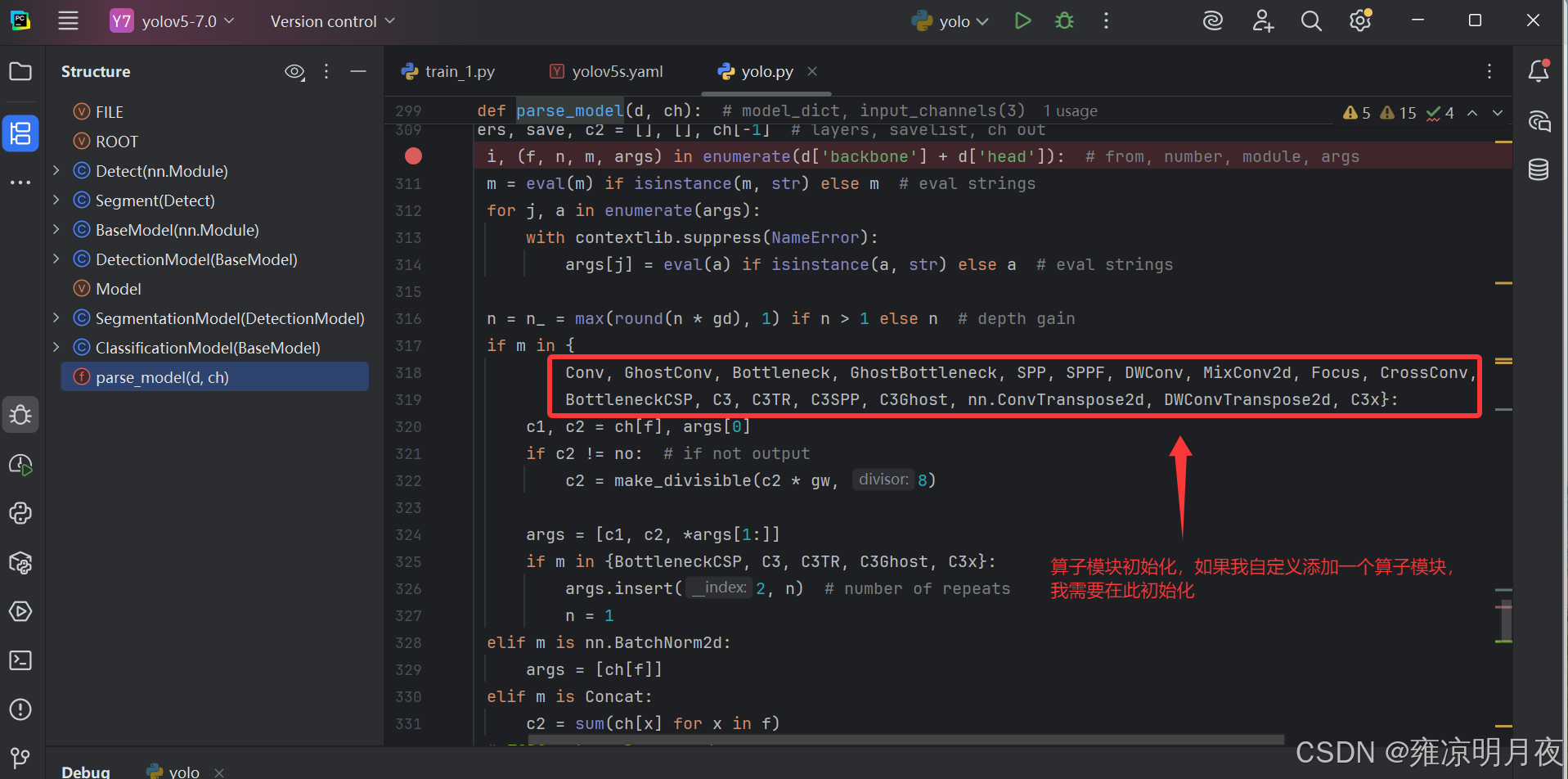Open the profiler run tool window icon
Viewport: 1568px width, 779px height.
tap(20, 464)
